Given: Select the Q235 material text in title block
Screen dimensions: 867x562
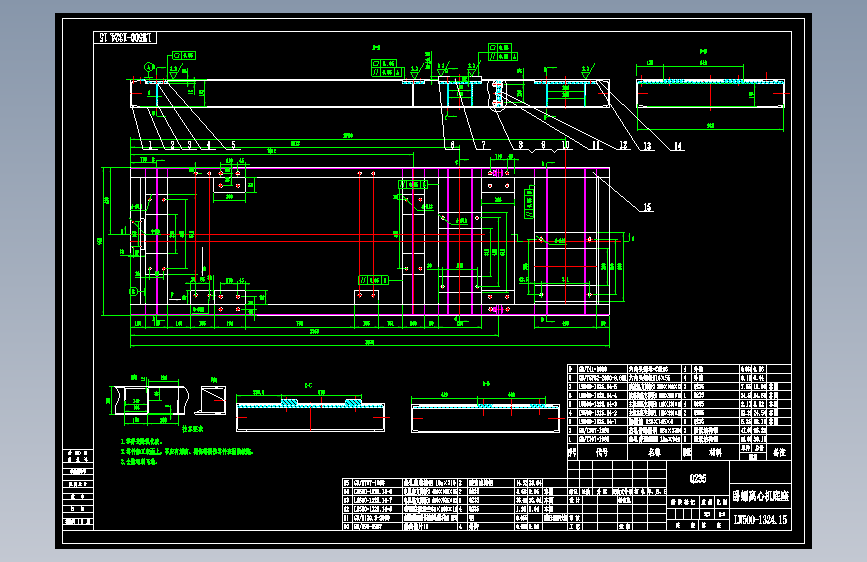Looking at the screenshot, I should pyautogui.click(x=698, y=478).
